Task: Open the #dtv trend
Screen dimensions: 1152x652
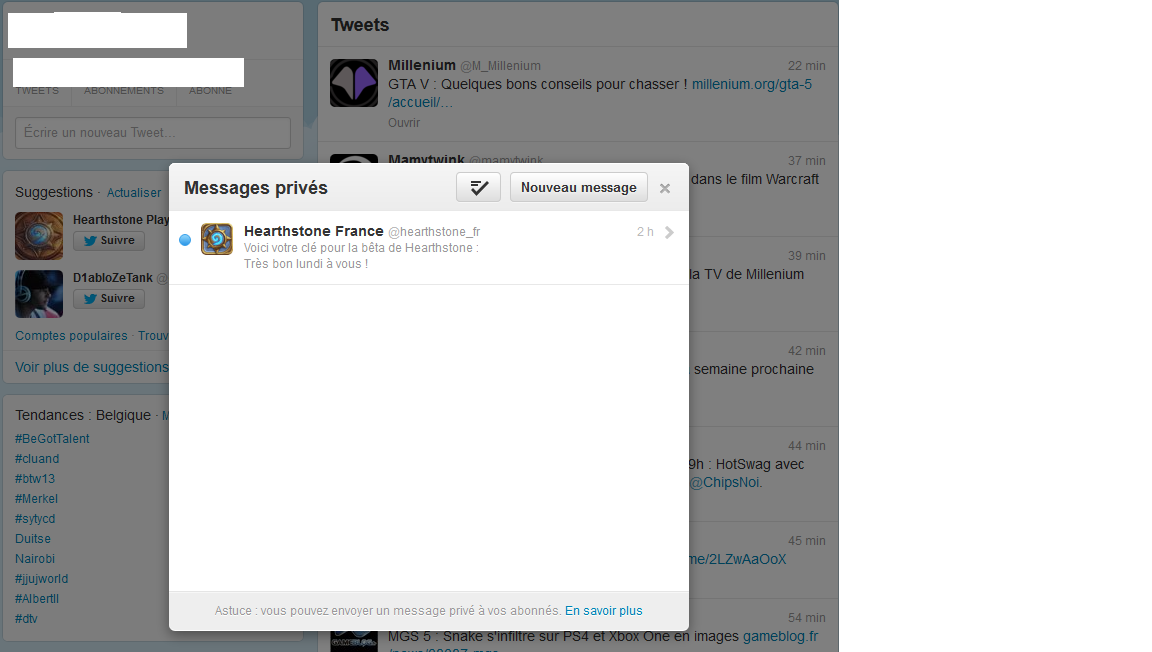Action: [26, 619]
